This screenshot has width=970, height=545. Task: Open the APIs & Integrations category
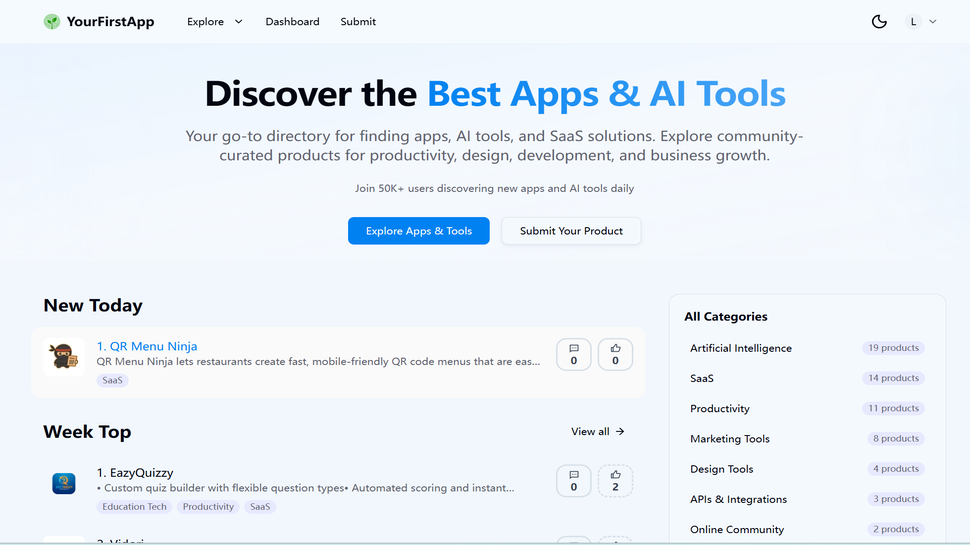739,499
